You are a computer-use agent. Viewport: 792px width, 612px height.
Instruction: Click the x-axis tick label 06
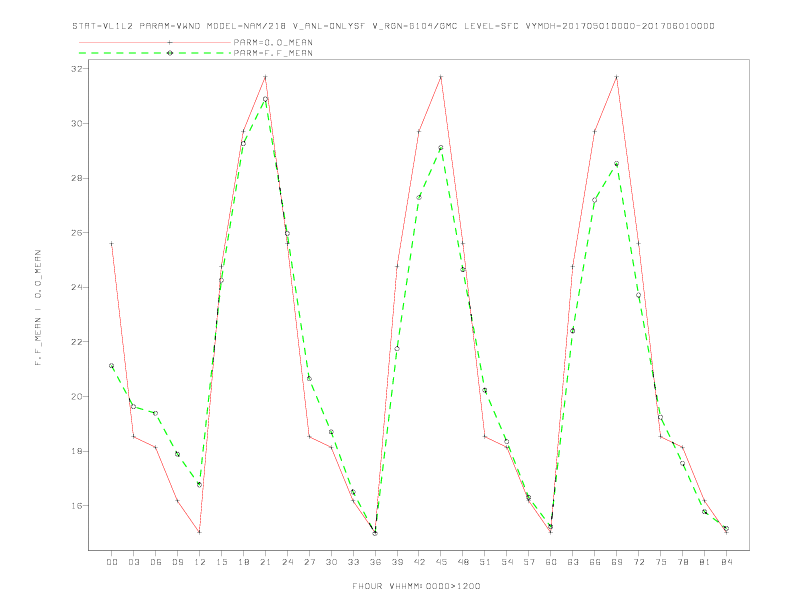(156, 562)
